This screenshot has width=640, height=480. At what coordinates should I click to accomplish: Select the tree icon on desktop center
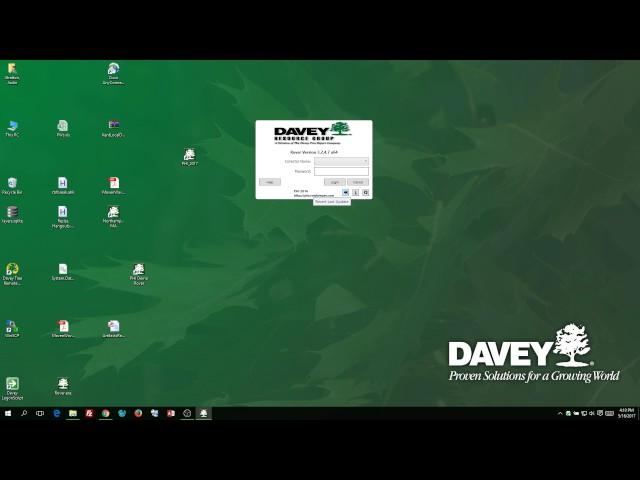189,156
